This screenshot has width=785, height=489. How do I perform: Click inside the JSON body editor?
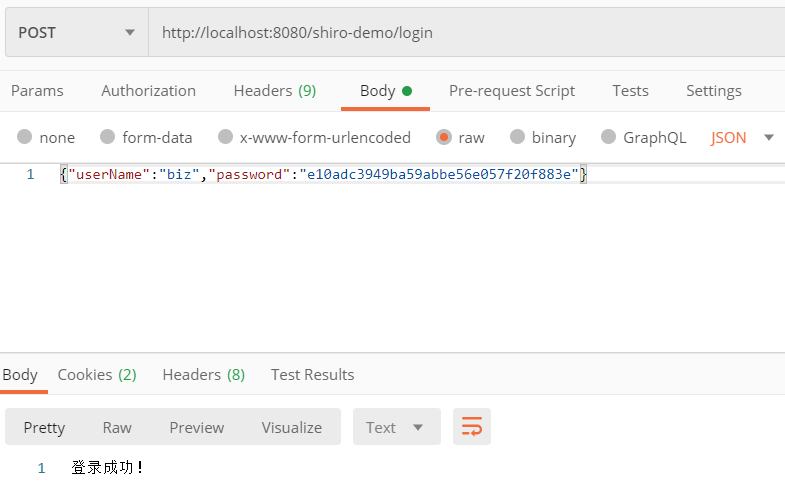pos(400,260)
